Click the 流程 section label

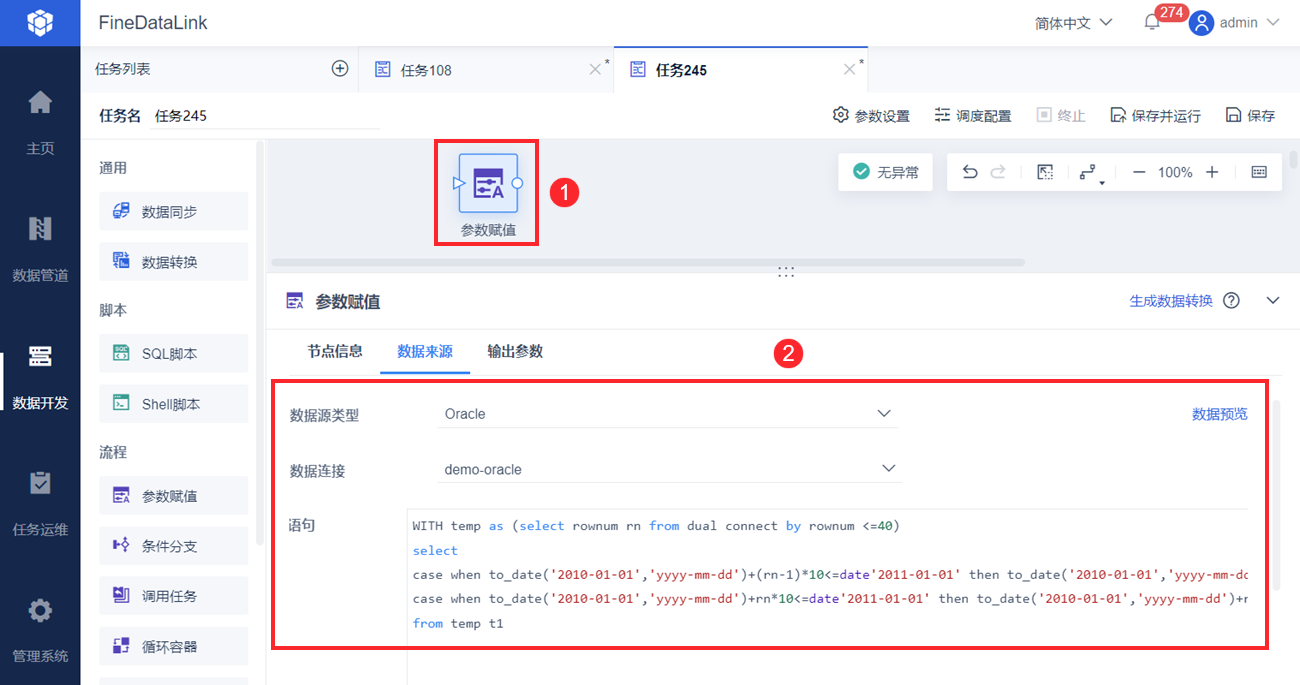[113, 452]
